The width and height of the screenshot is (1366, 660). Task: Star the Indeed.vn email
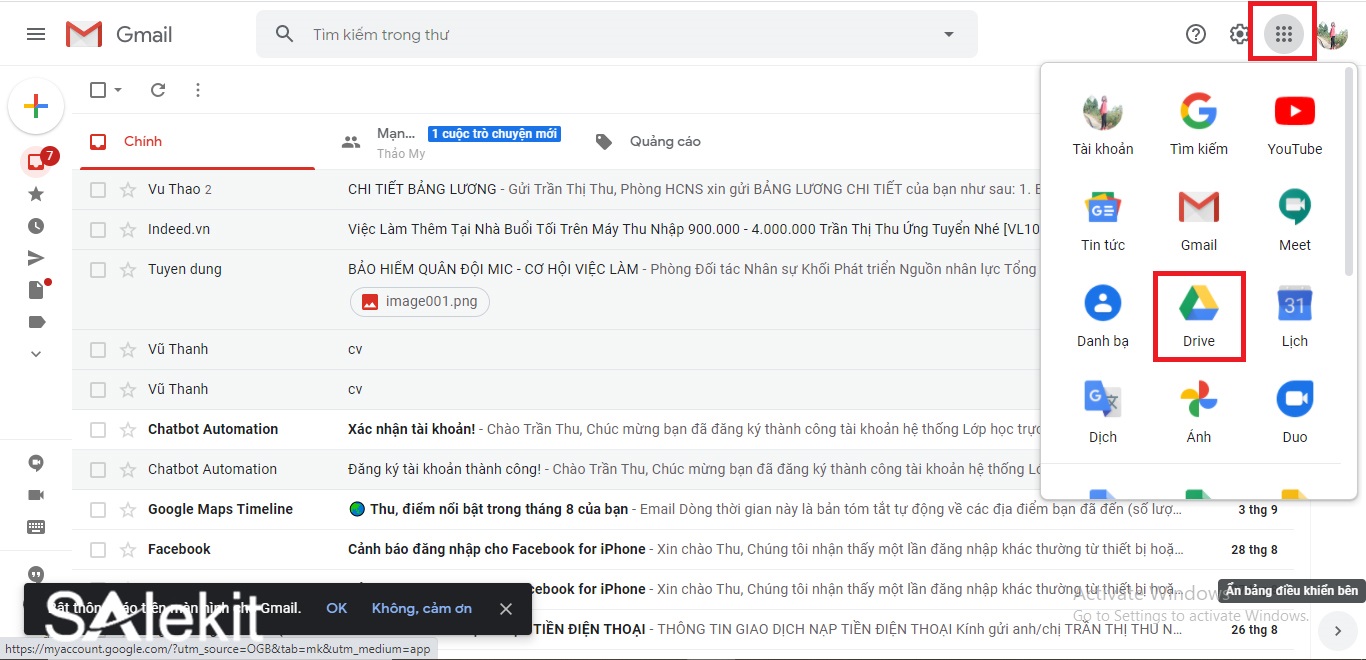click(x=126, y=229)
